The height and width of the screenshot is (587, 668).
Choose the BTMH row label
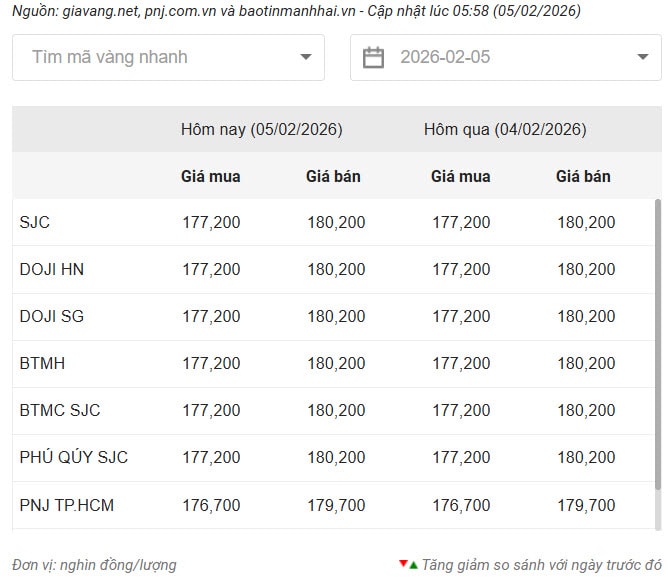coord(42,363)
